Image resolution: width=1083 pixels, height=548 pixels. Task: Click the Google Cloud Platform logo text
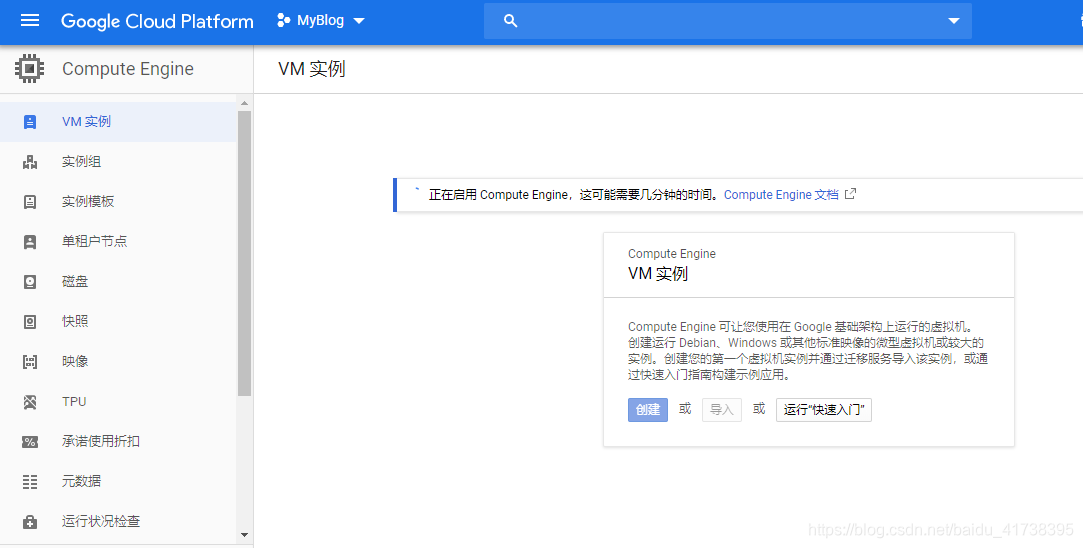(x=157, y=21)
